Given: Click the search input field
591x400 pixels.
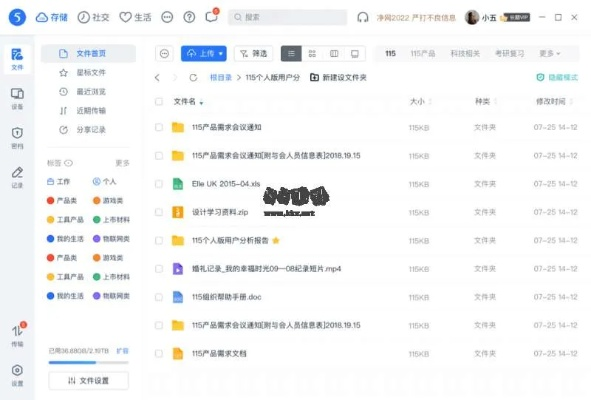Looking at the screenshot, I should click(x=287, y=17).
